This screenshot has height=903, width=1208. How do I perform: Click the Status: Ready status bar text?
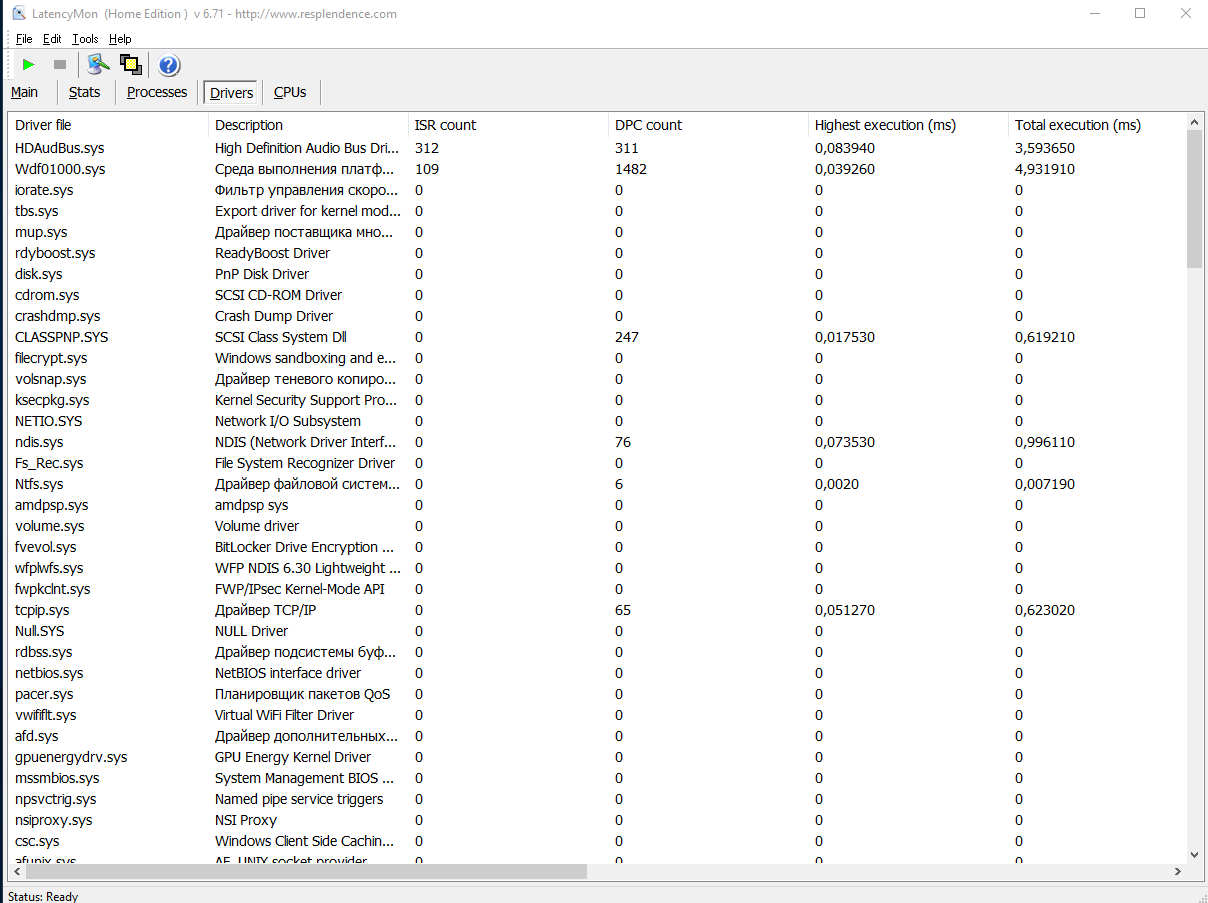tap(43, 896)
